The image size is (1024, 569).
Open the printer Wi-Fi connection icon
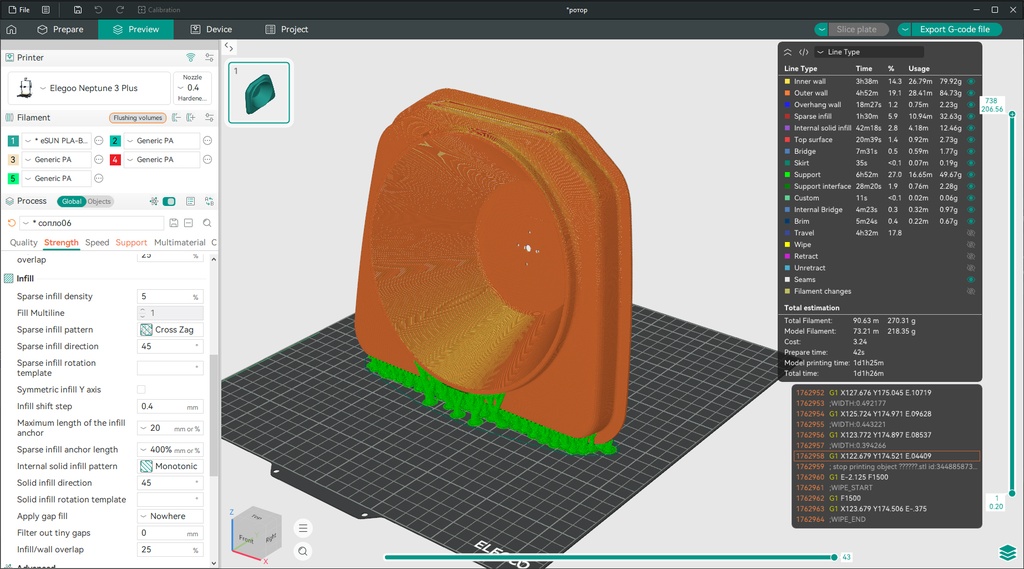(x=191, y=57)
